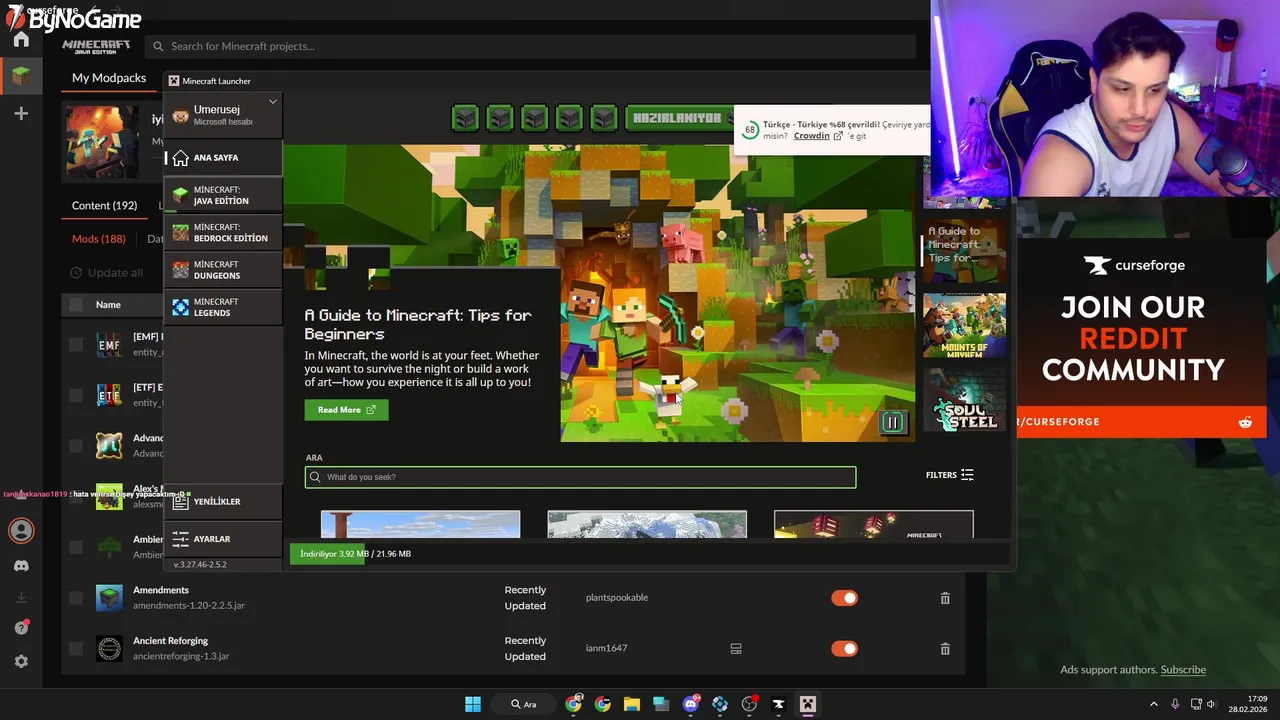Select the Guide to Minecraft carousel thumbnail

[964, 251]
